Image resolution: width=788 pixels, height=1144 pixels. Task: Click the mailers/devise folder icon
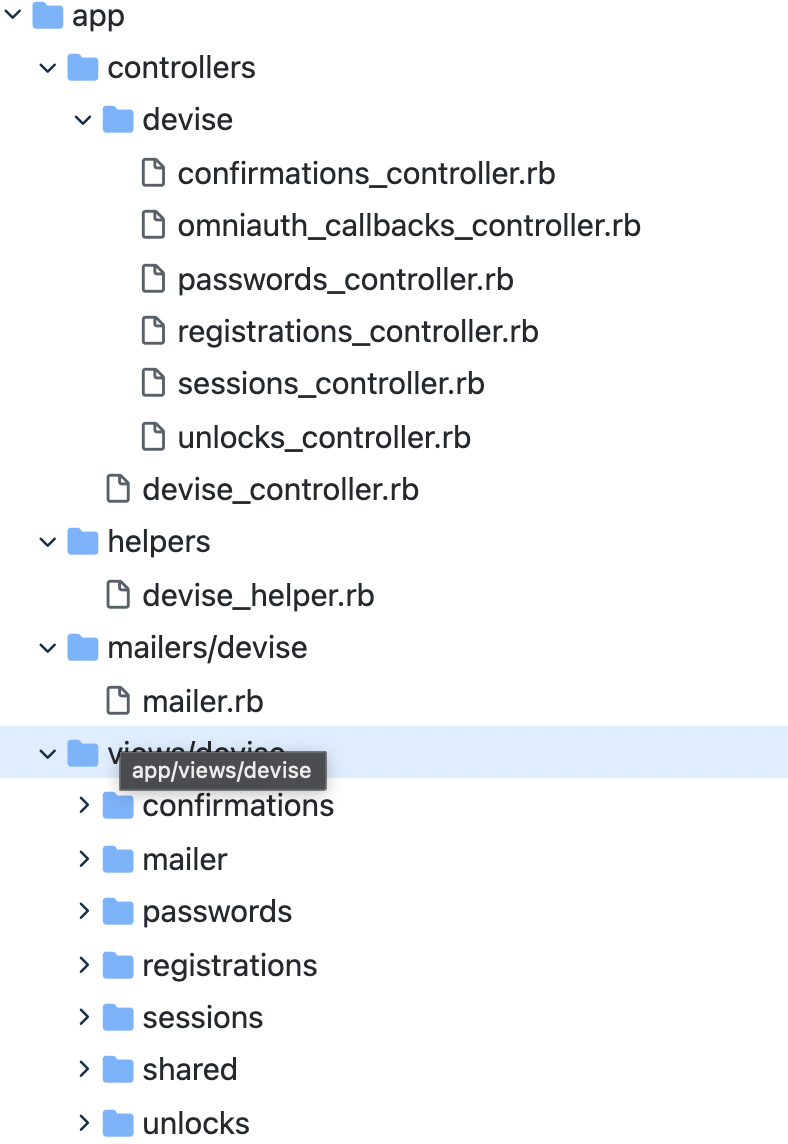pos(83,648)
